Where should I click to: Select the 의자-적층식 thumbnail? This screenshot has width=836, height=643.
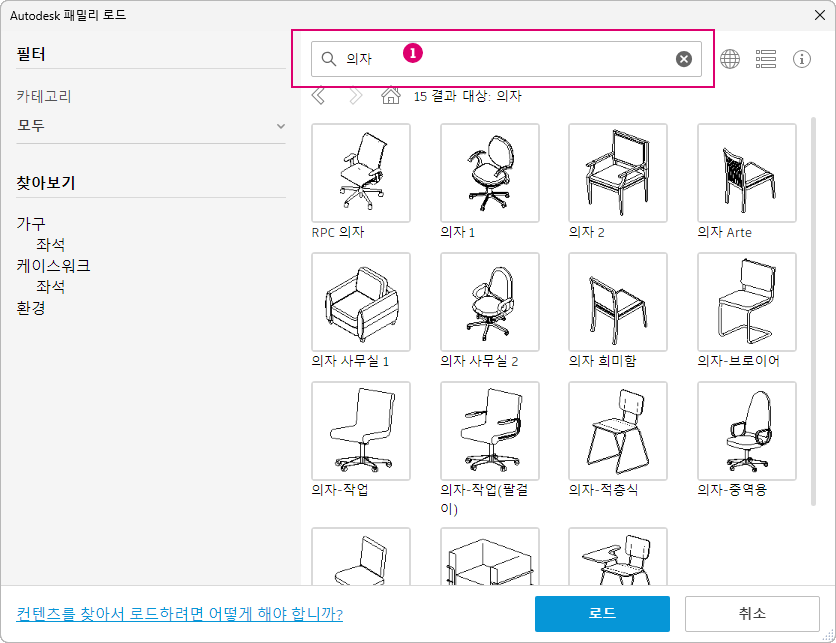(x=618, y=431)
